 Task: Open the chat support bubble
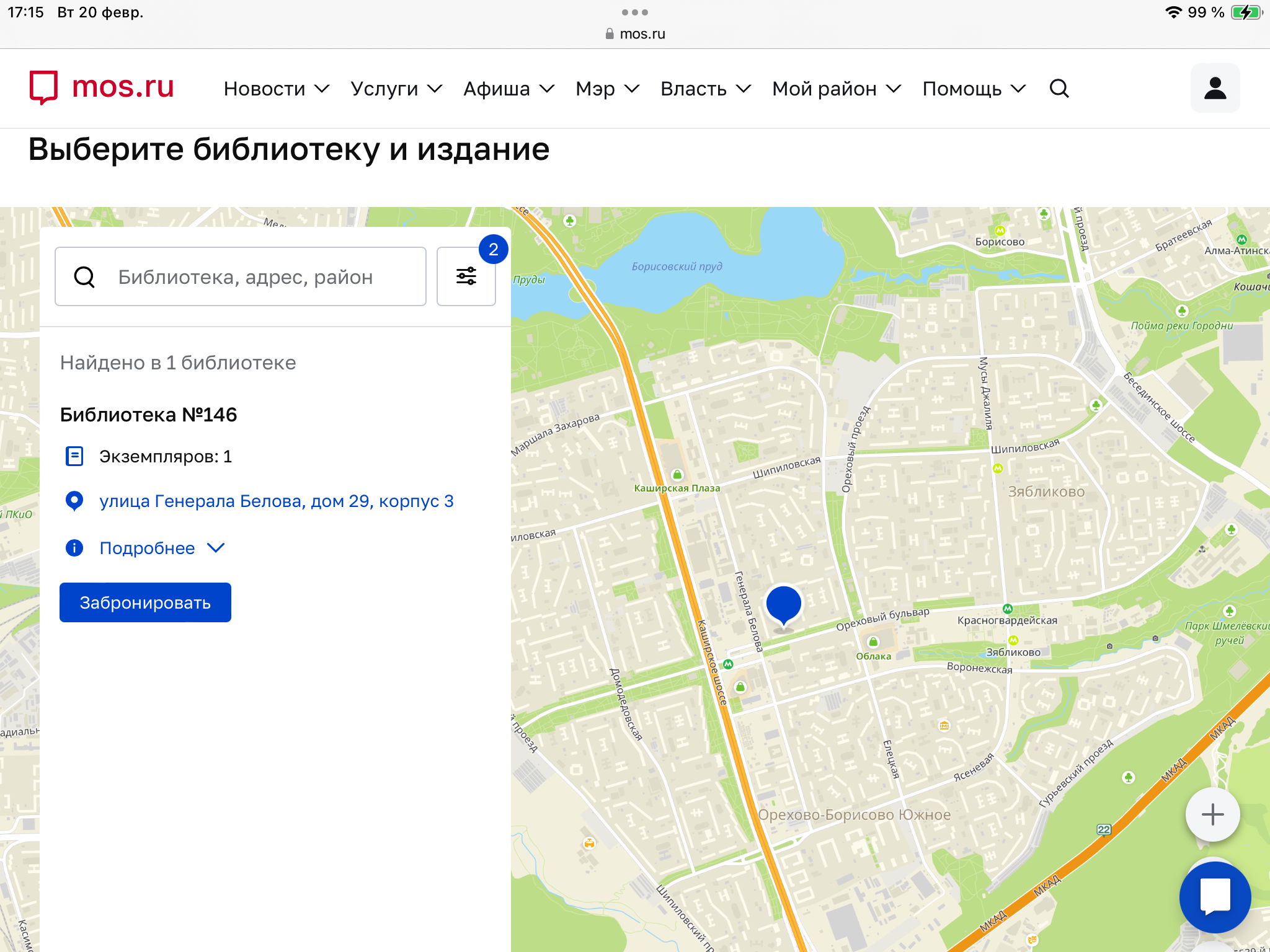[1215, 897]
